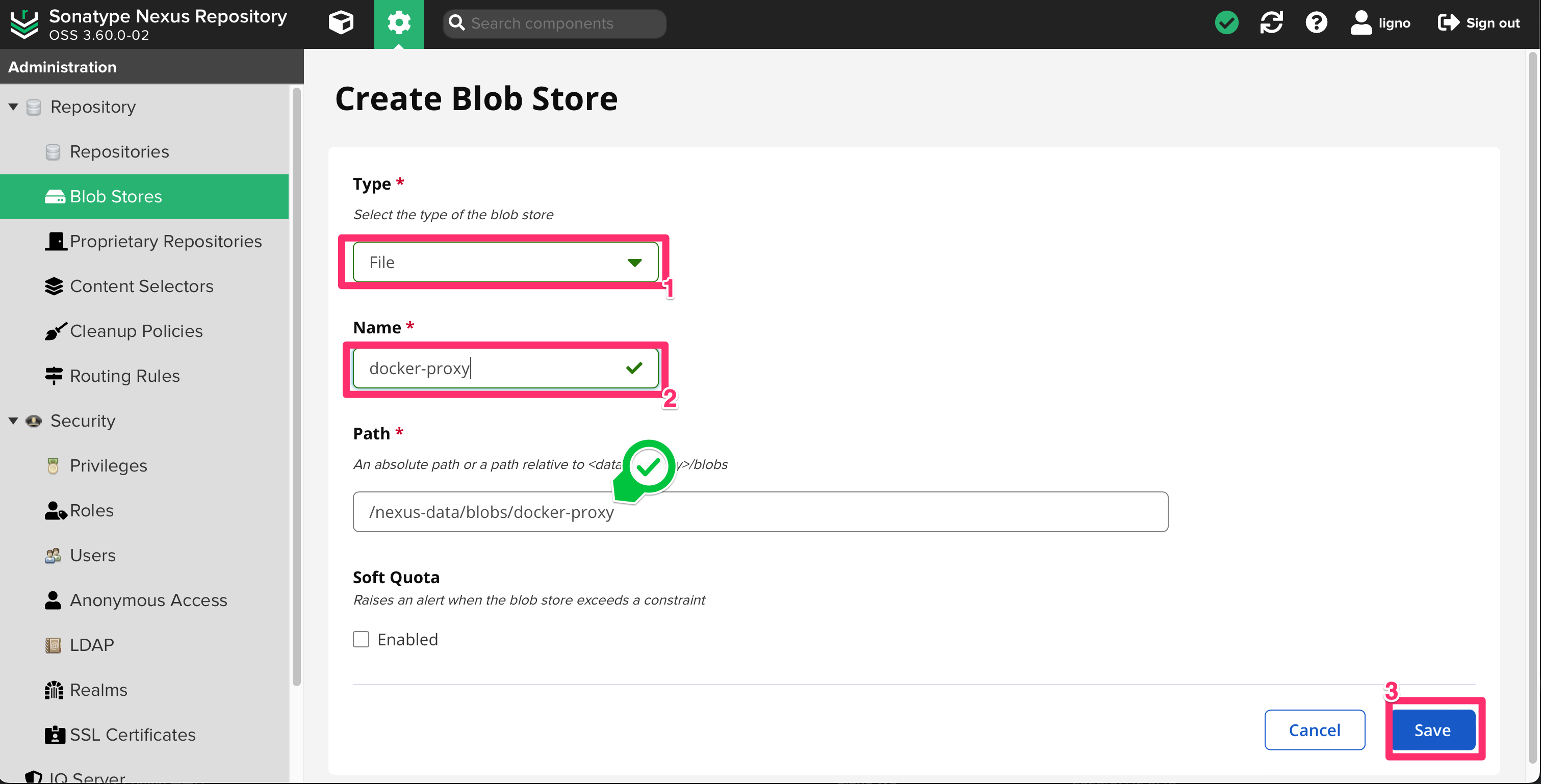1541x784 pixels.
Task: Click the Sonatype Nexus logo
Action: [24, 24]
